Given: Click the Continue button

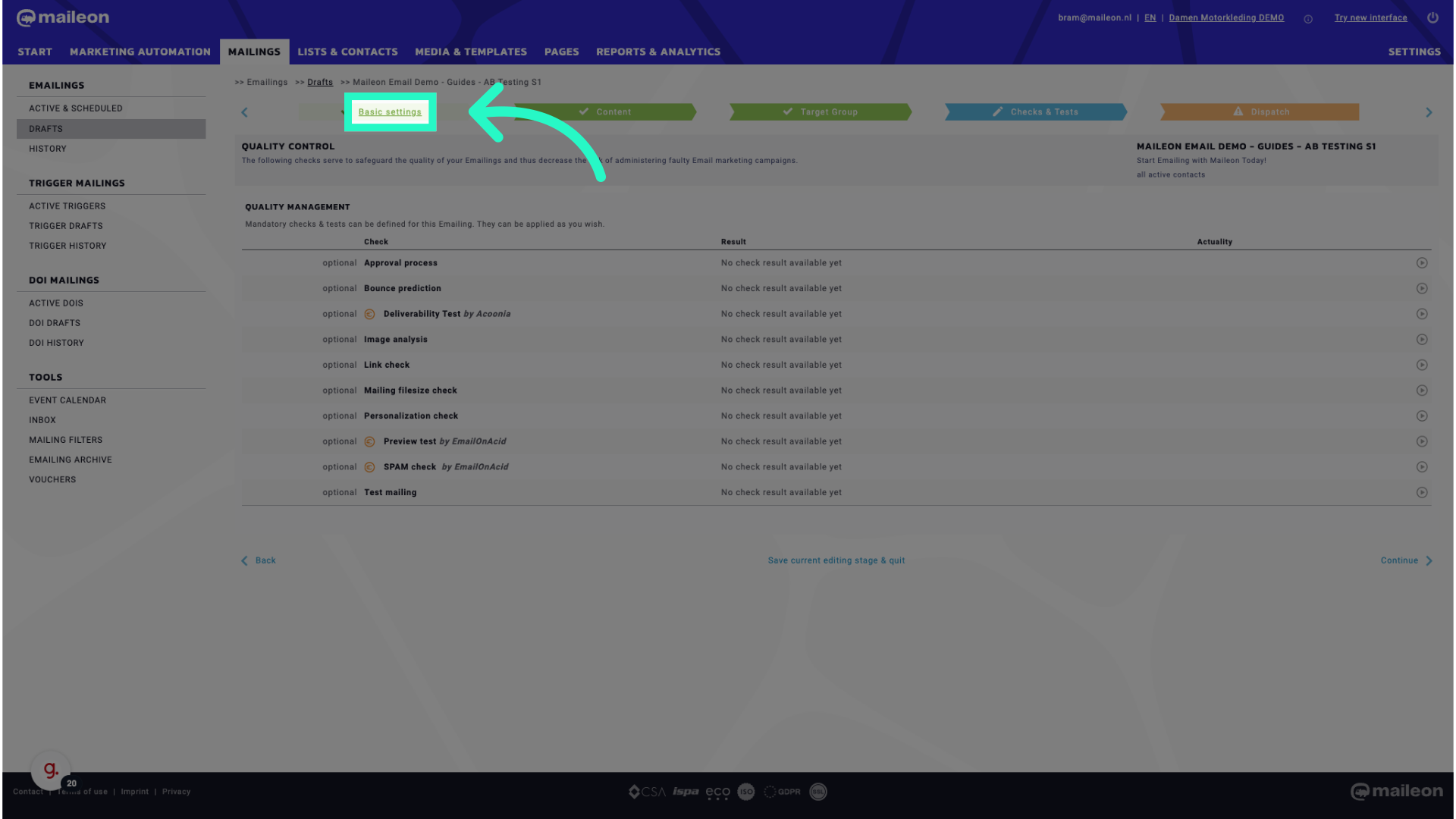Looking at the screenshot, I should click(x=1399, y=560).
